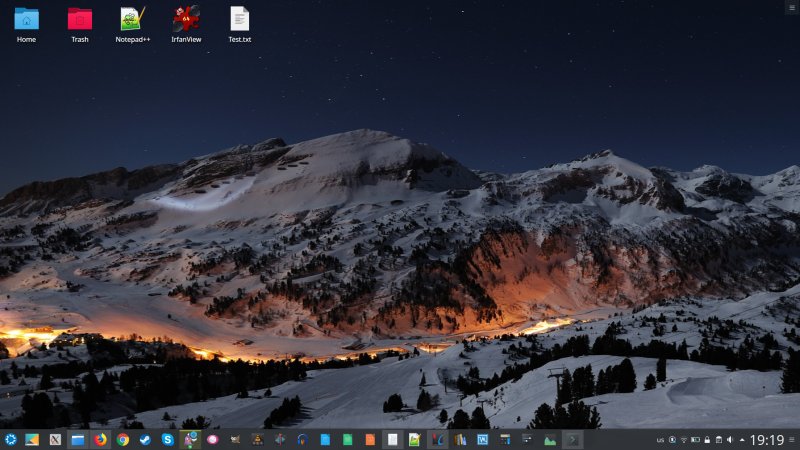This screenshot has width=800, height=450.
Task: Launch Google Chrome from the taskbar
Action: pos(123,439)
